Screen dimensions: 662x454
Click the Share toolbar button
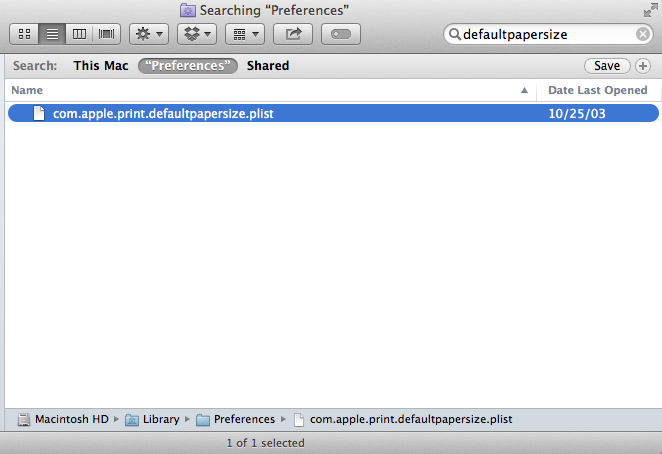293,34
